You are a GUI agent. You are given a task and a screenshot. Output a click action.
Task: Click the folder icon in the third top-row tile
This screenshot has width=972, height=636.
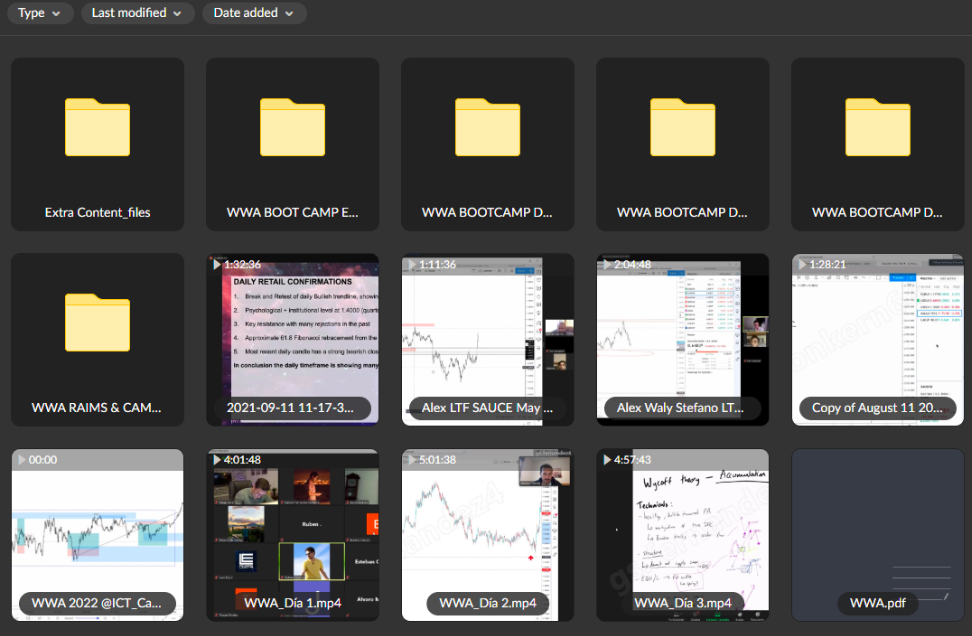tap(487, 126)
